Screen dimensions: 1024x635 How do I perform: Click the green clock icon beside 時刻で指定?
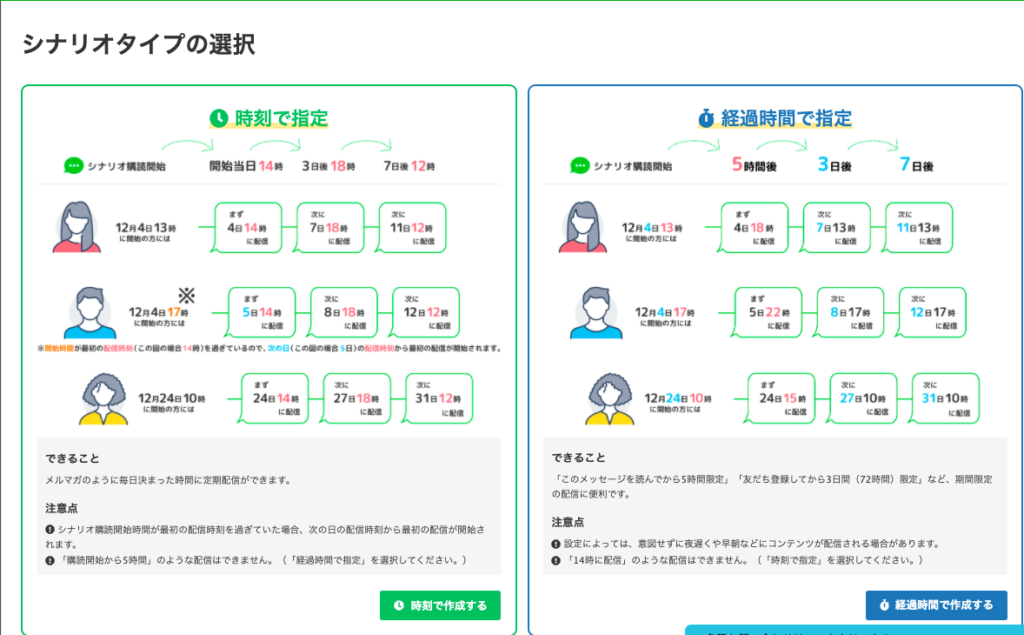219,118
